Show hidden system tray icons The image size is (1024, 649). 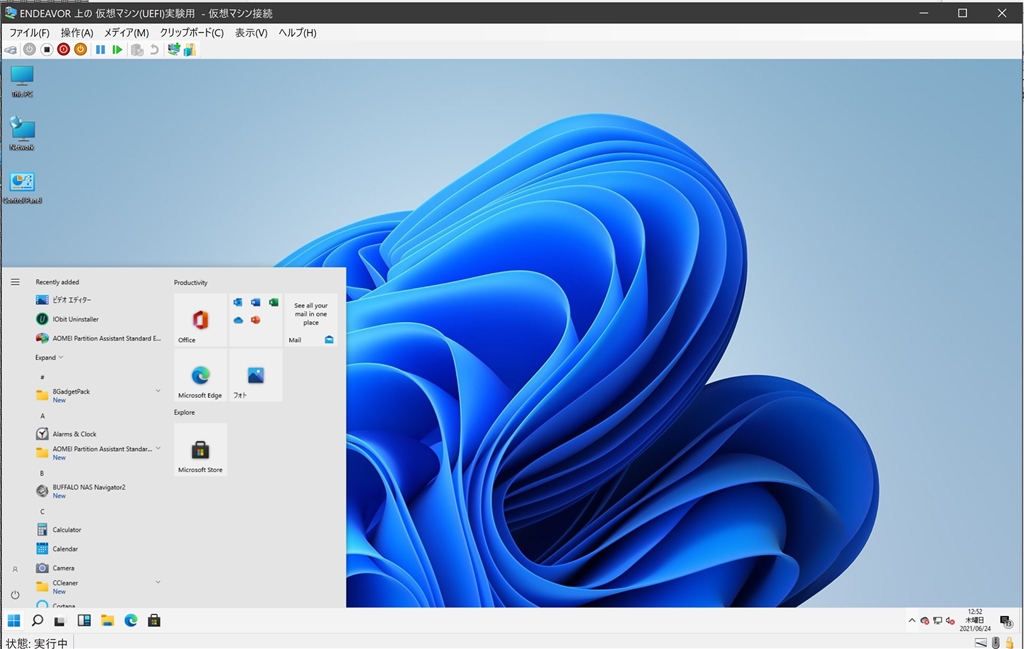coord(911,621)
